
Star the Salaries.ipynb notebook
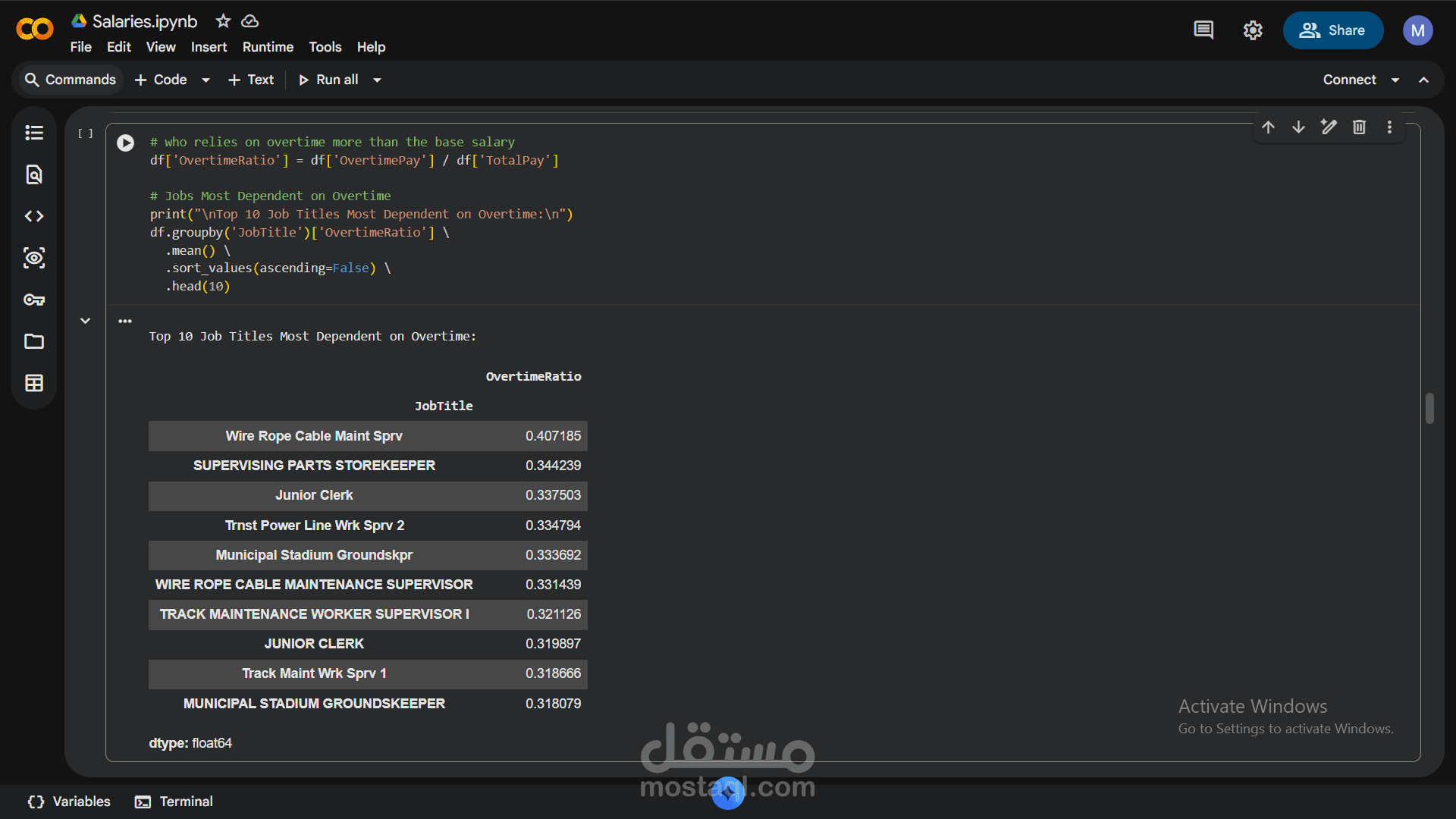click(x=223, y=21)
